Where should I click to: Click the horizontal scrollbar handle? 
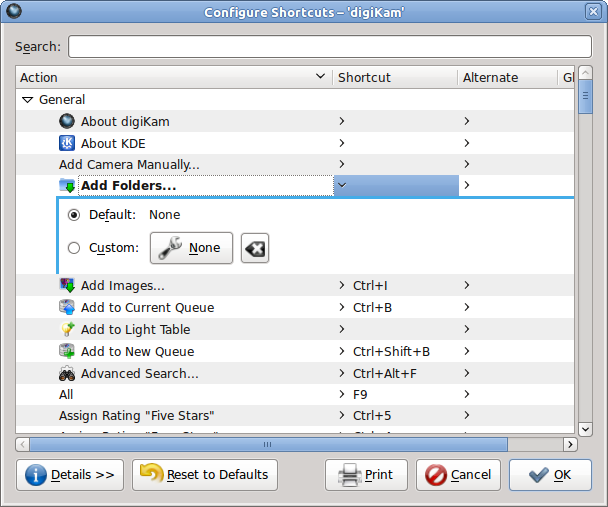coord(268,444)
